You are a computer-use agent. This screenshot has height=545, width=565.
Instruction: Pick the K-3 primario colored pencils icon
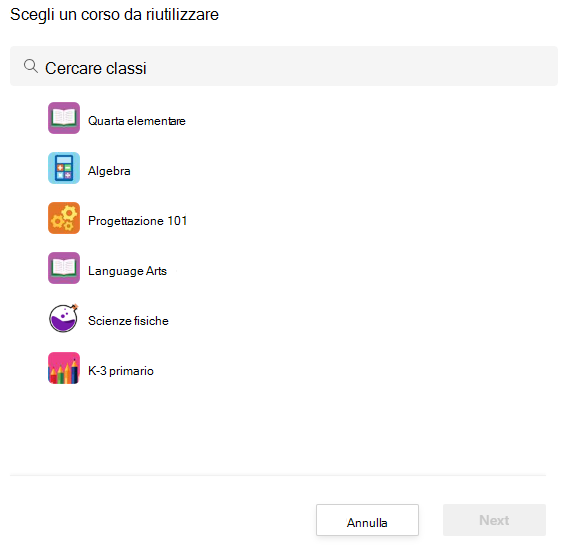coord(64,368)
